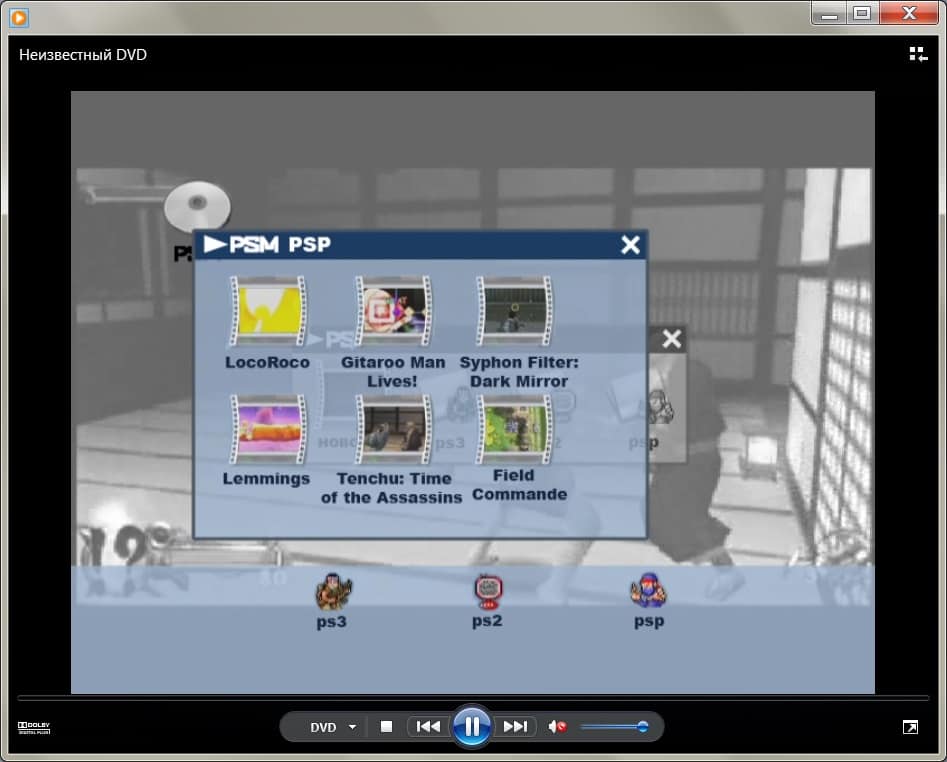Select the ps3 character icon

pyautogui.click(x=333, y=591)
